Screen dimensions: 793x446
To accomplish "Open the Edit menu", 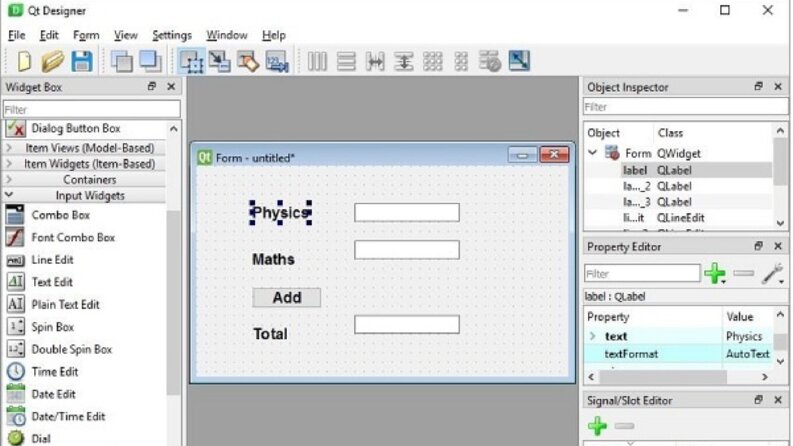I will click(49, 35).
